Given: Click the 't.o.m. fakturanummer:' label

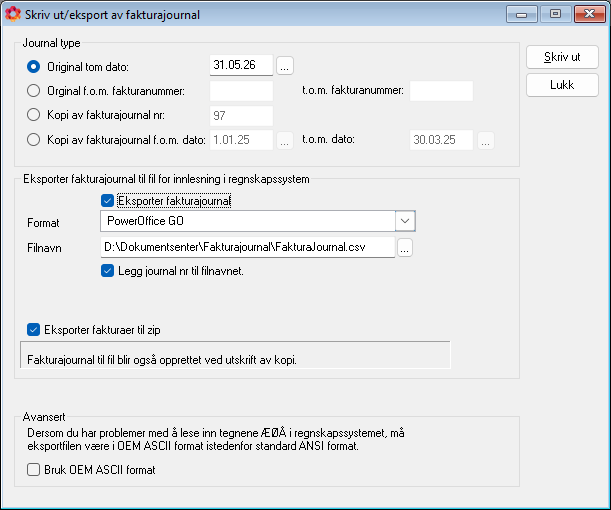Looking at the screenshot, I should point(353,90).
